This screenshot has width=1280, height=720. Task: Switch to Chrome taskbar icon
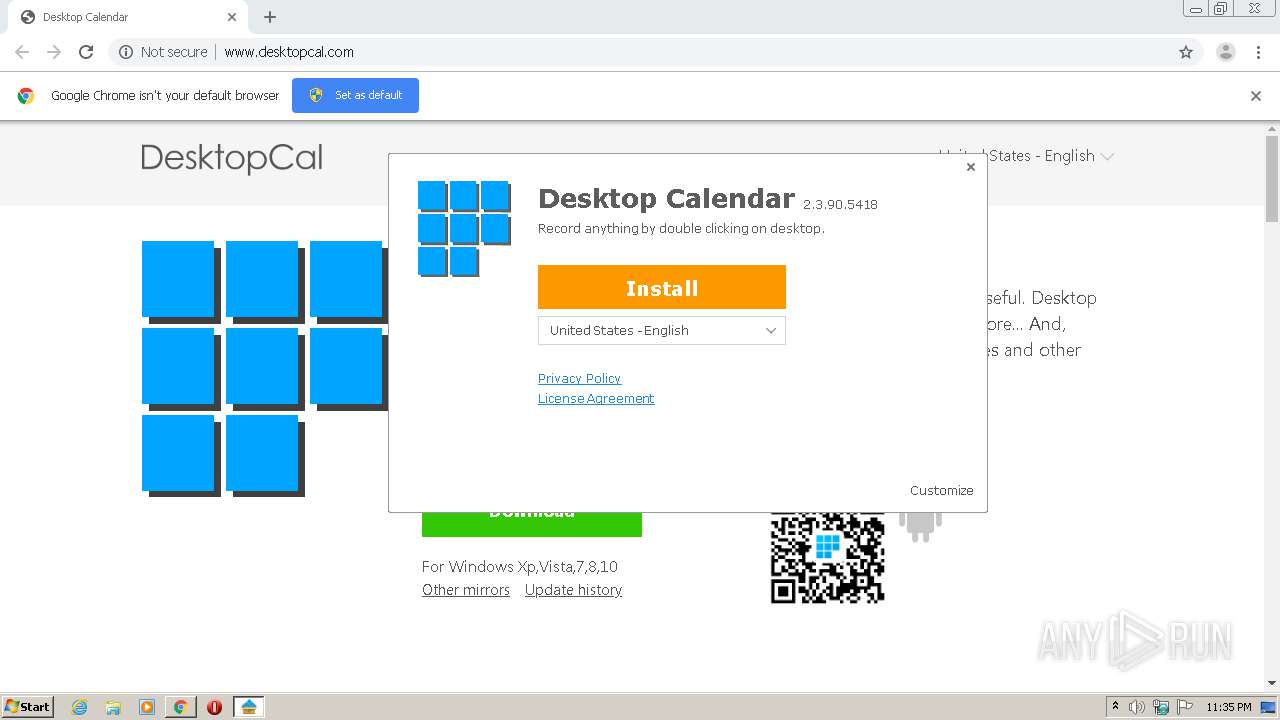click(180, 707)
